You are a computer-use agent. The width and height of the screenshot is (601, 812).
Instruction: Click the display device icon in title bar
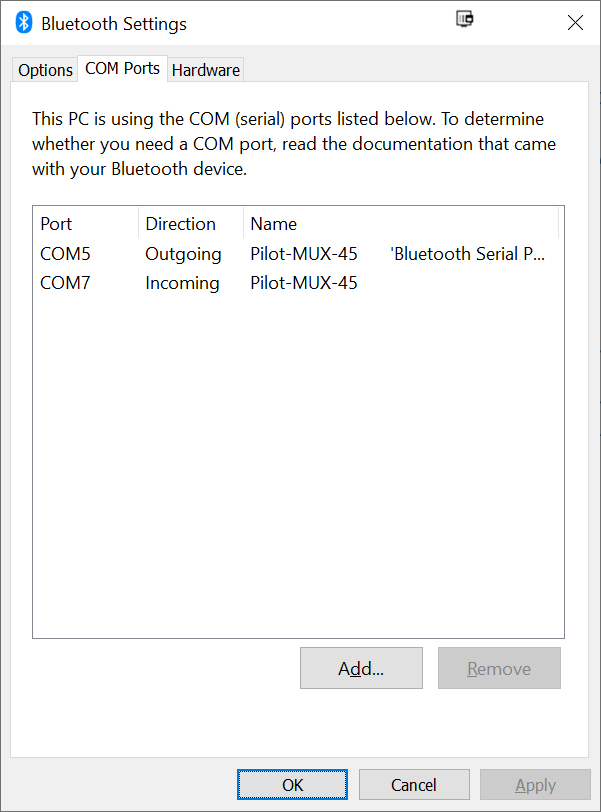click(464, 19)
